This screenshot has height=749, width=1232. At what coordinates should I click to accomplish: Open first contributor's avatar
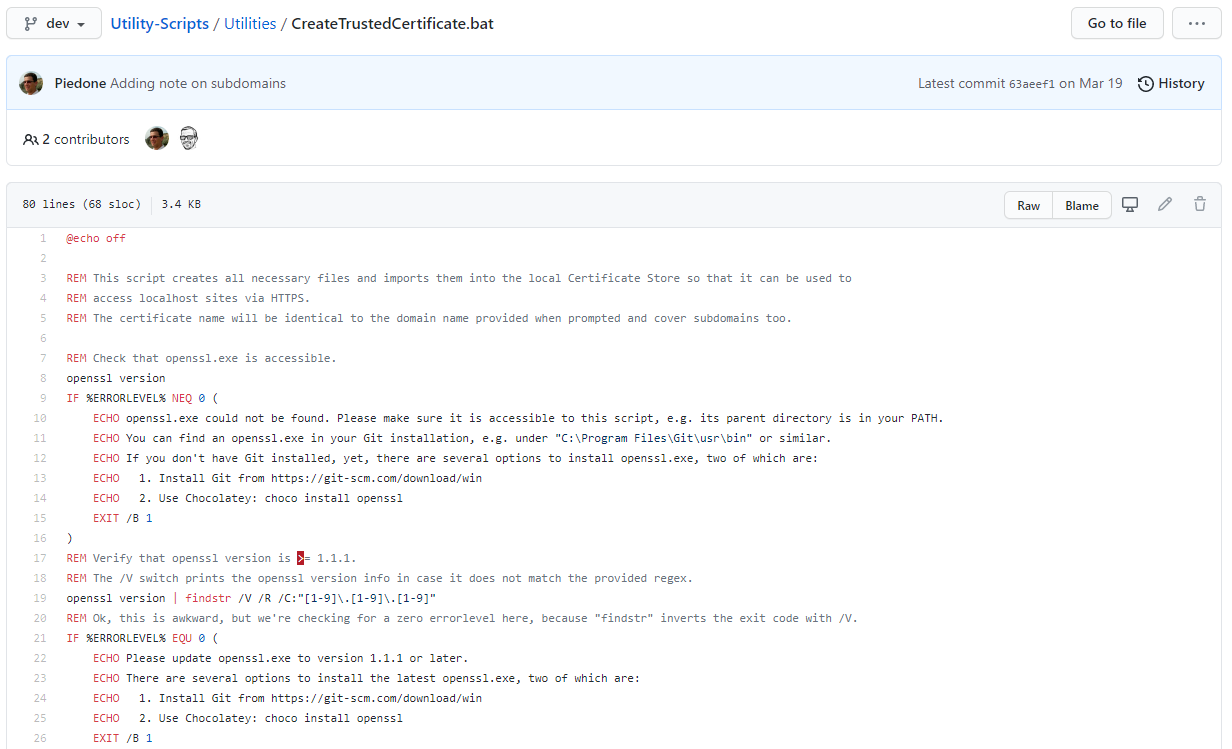pos(157,139)
